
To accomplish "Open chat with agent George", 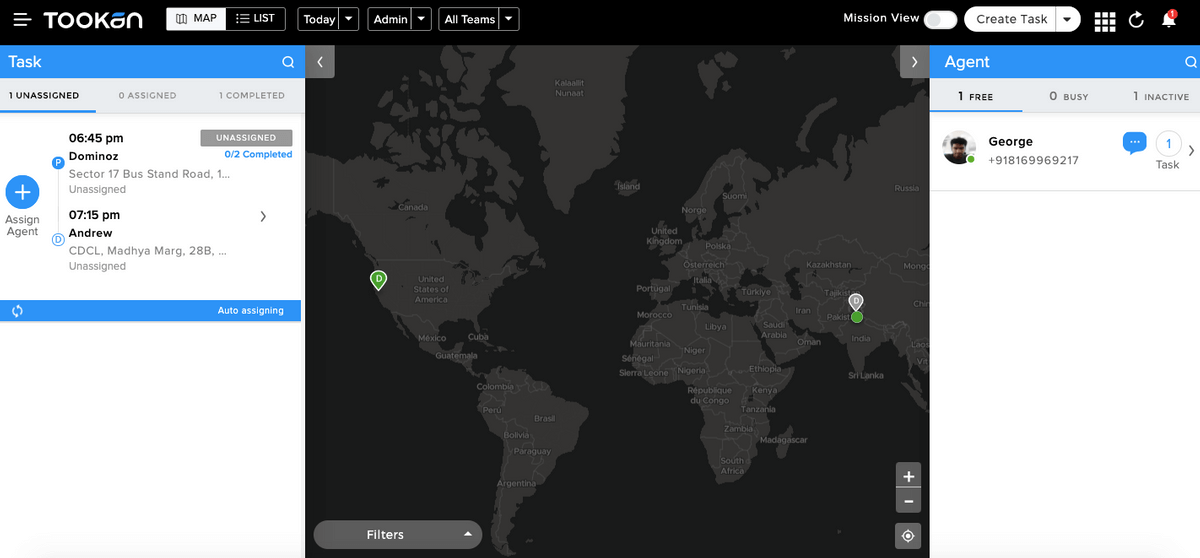I will (x=1133, y=143).
